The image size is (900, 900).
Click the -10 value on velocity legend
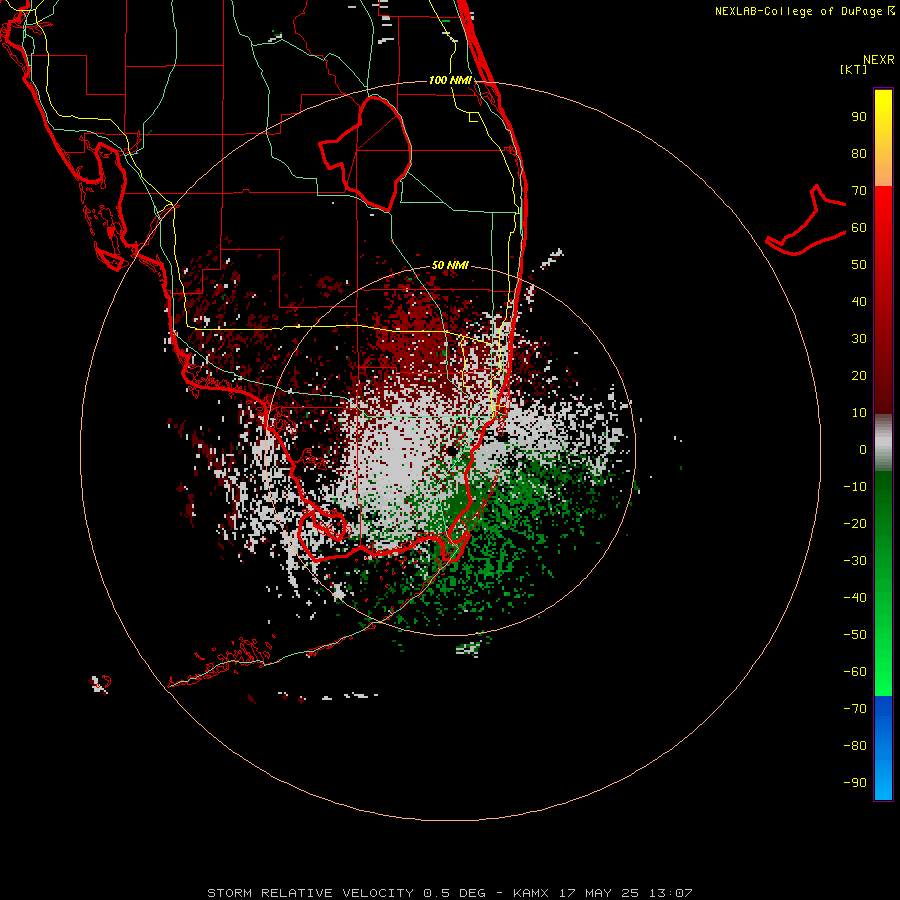pos(855,487)
